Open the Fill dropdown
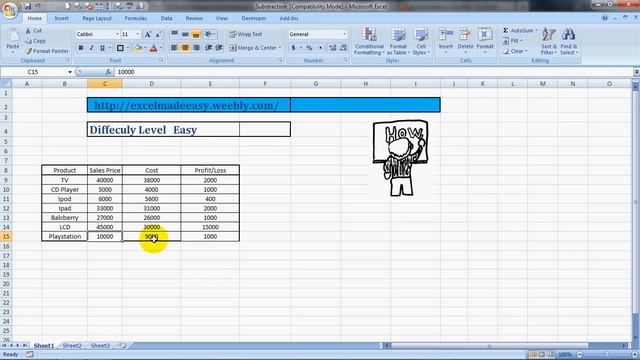The width and height of the screenshot is (640, 360). (x=512, y=41)
